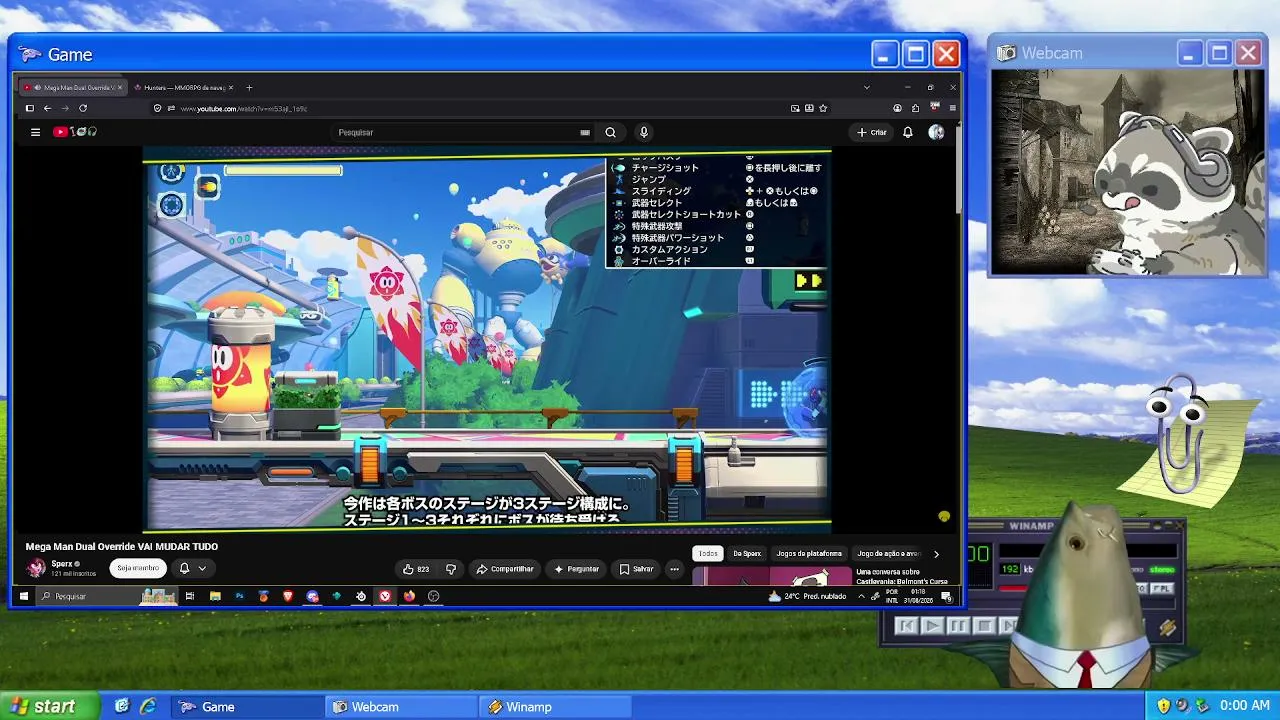The image size is (1280, 720).
Task: Open YouTube notifications bell
Action: click(908, 132)
